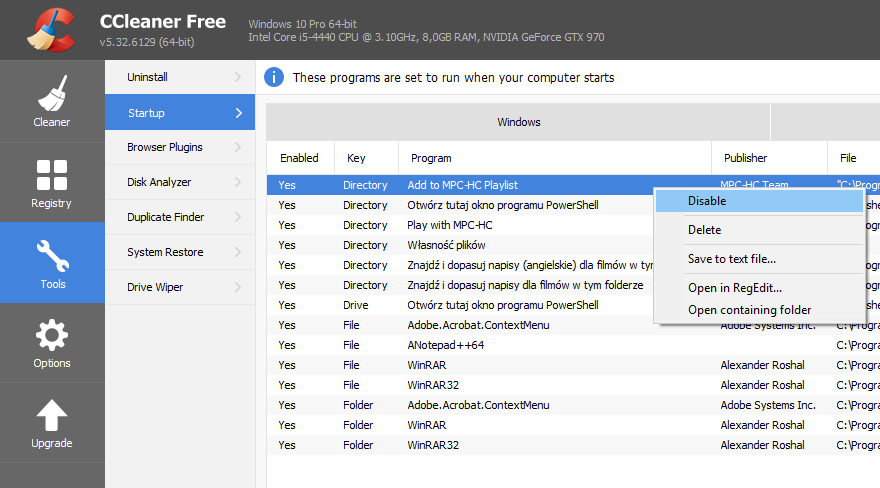Choose Disable in context menu
The image size is (880, 488).
[x=759, y=201]
